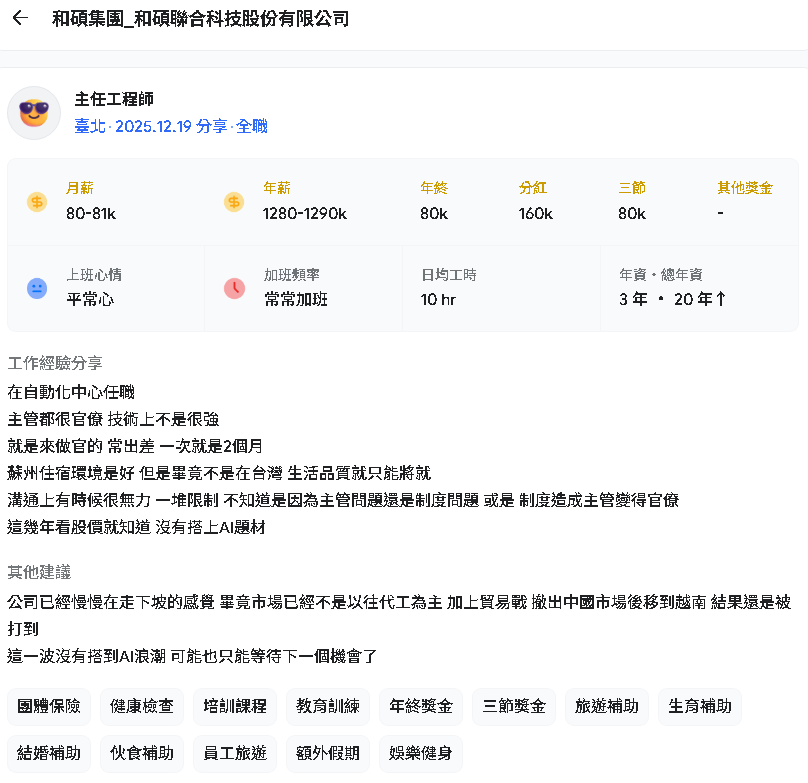Select the 年終獎金 benefit tag
The image size is (808, 783).
421,706
